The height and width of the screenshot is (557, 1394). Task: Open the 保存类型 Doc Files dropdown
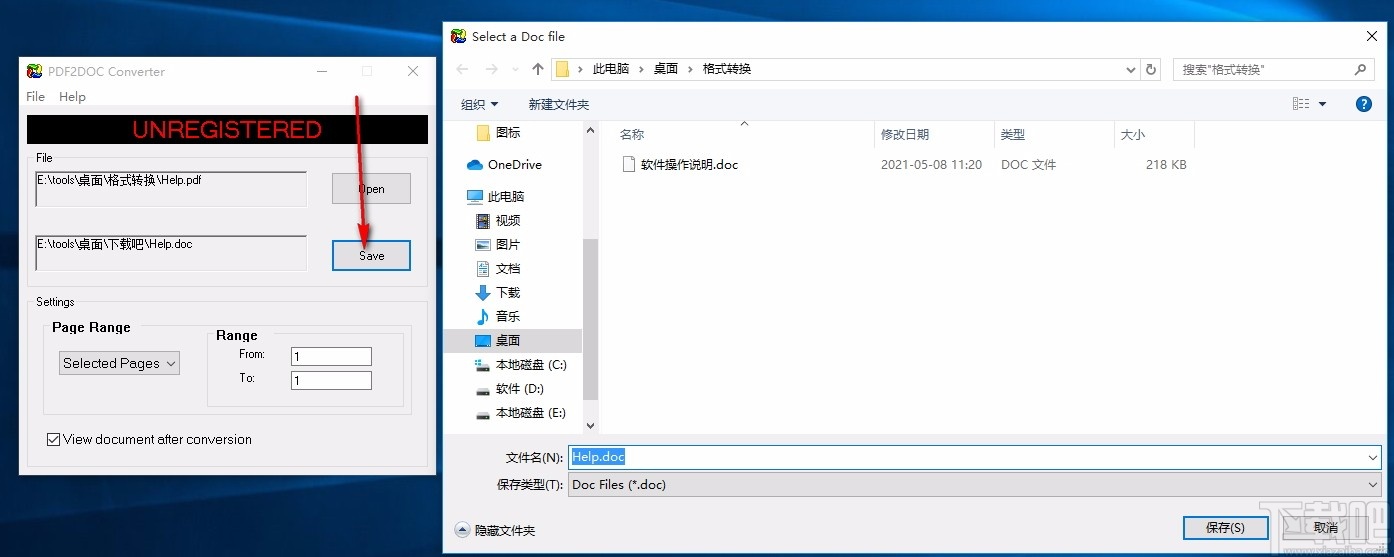point(974,484)
